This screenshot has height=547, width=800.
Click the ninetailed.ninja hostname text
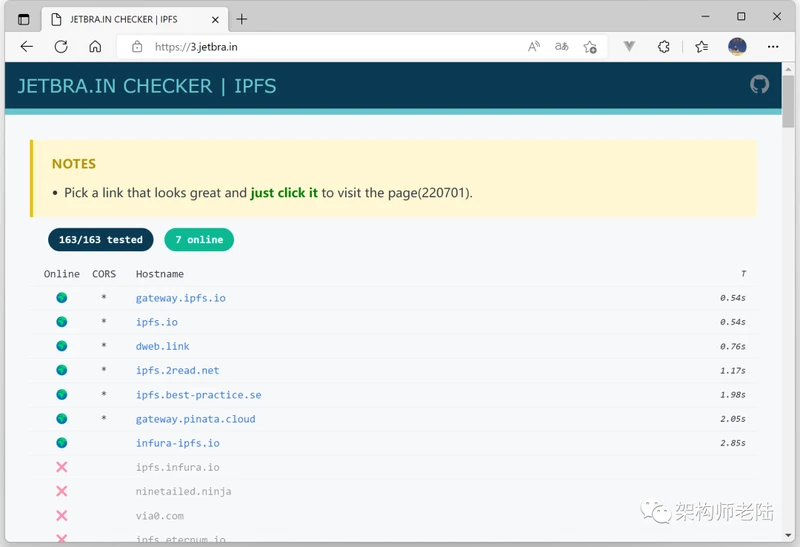click(x=183, y=491)
